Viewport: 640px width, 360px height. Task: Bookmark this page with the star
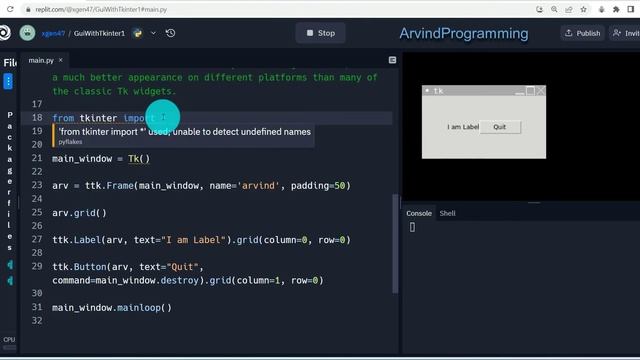click(583, 9)
